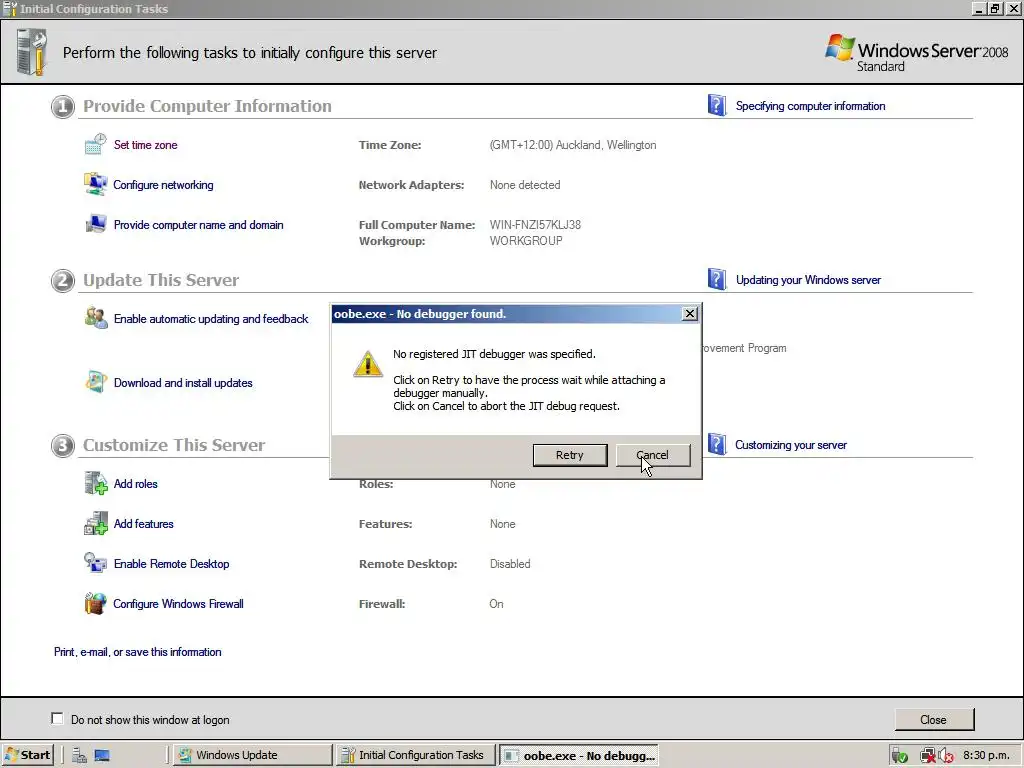Image resolution: width=1024 pixels, height=768 pixels.
Task: Click the Disabled Remote Desktop status text
Action: point(510,564)
